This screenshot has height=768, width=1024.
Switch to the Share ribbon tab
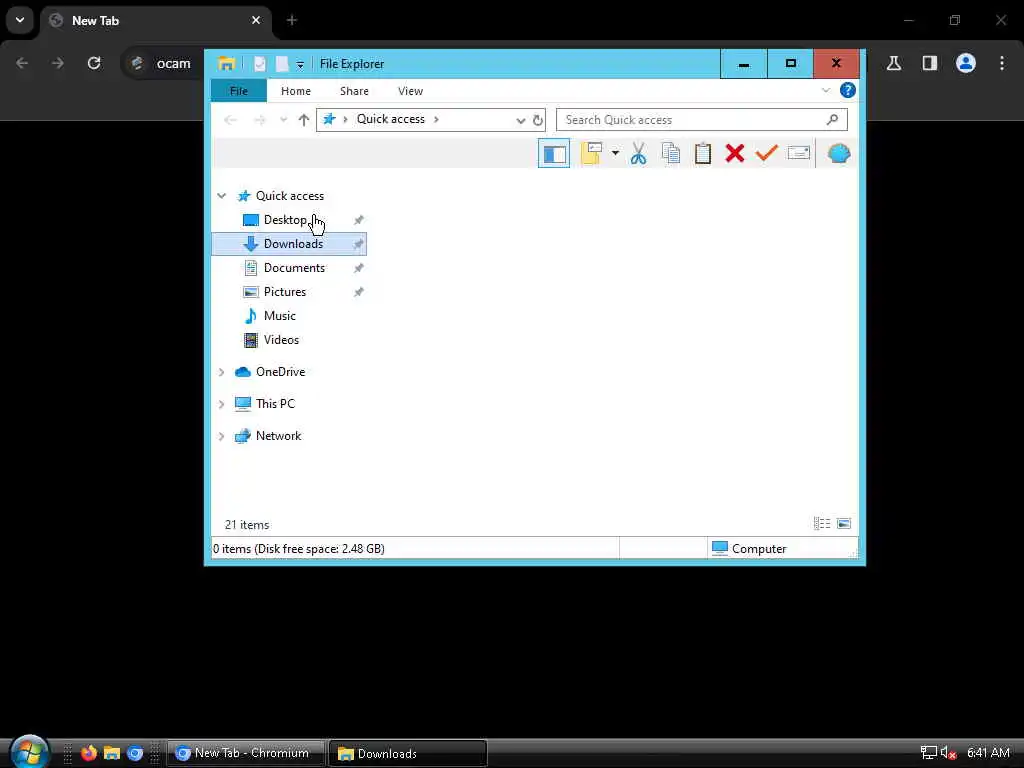(x=354, y=91)
